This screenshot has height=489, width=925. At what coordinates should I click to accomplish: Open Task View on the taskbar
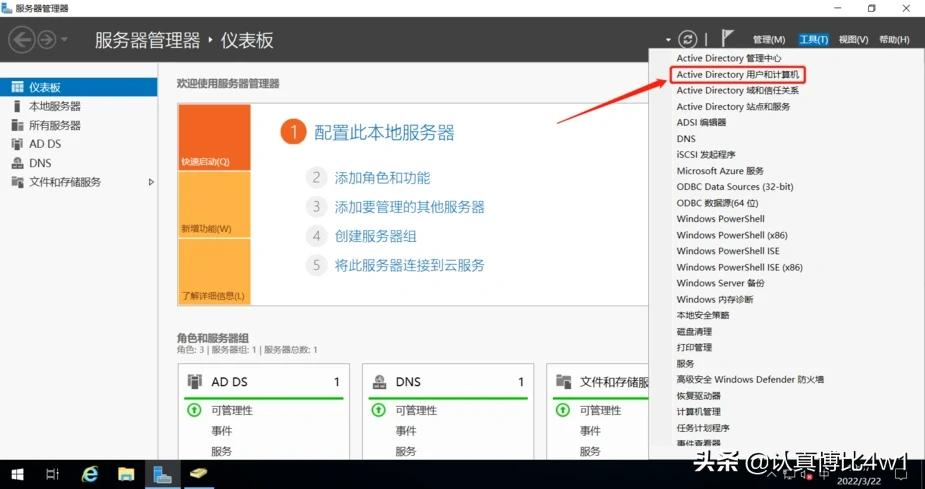(x=53, y=475)
